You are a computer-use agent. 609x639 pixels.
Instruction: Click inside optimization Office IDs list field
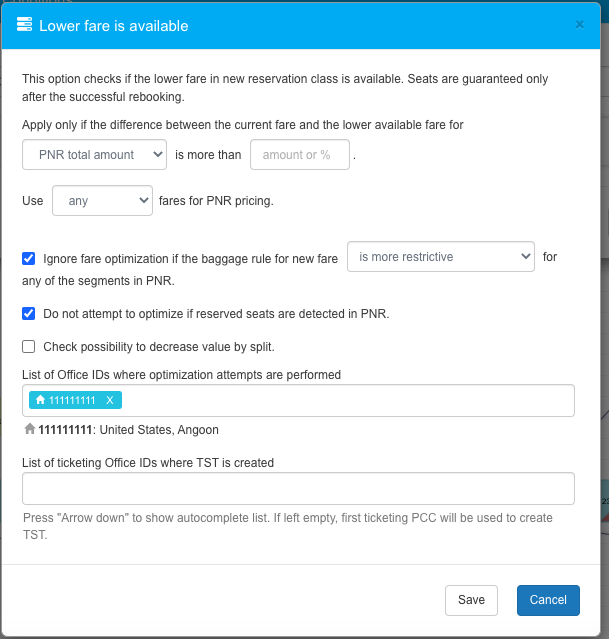340,400
